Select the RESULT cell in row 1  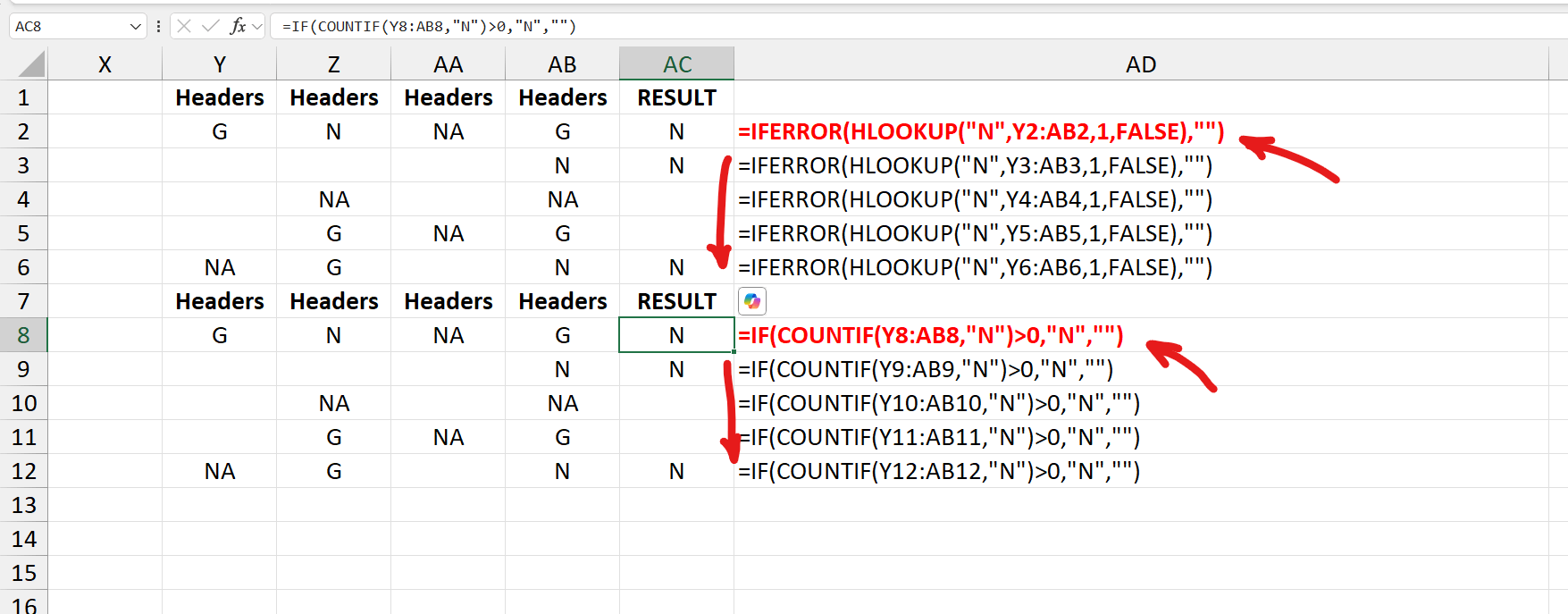[677, 97]
